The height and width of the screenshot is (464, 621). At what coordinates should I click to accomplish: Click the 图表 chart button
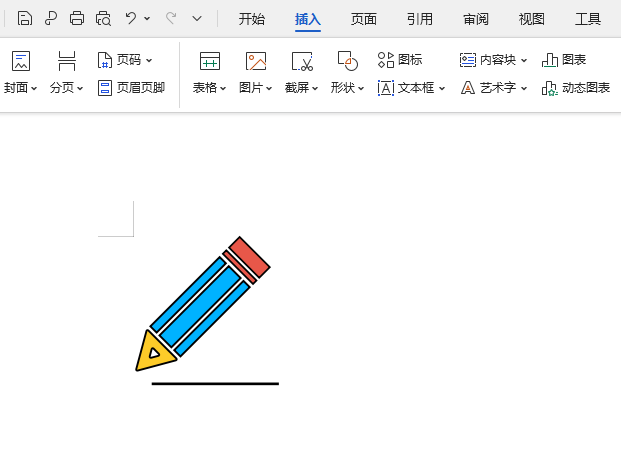point(564,60)
